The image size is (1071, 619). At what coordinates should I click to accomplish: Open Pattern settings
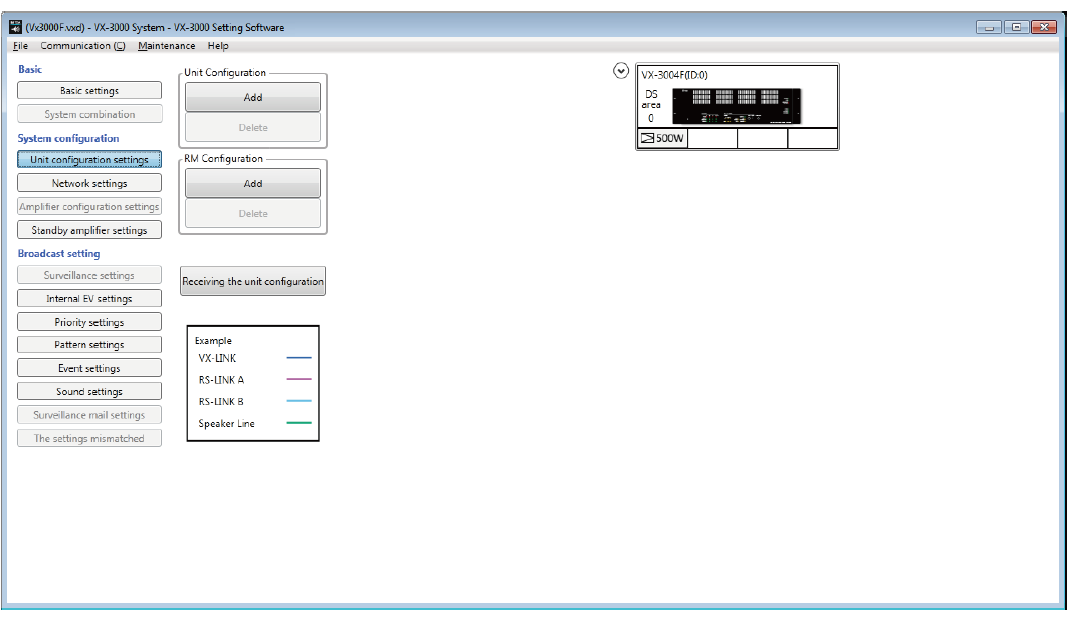tap(89, 344)
